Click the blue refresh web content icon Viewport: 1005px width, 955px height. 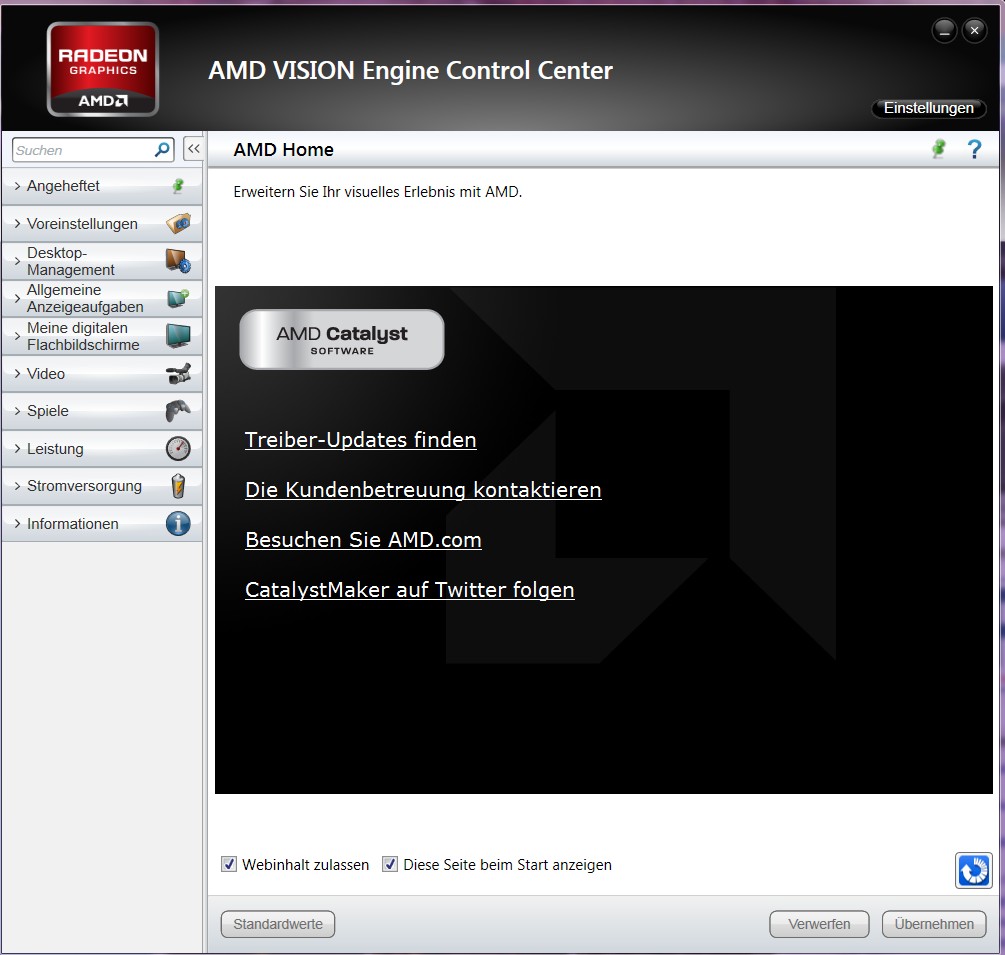click(x=973, y=870)
